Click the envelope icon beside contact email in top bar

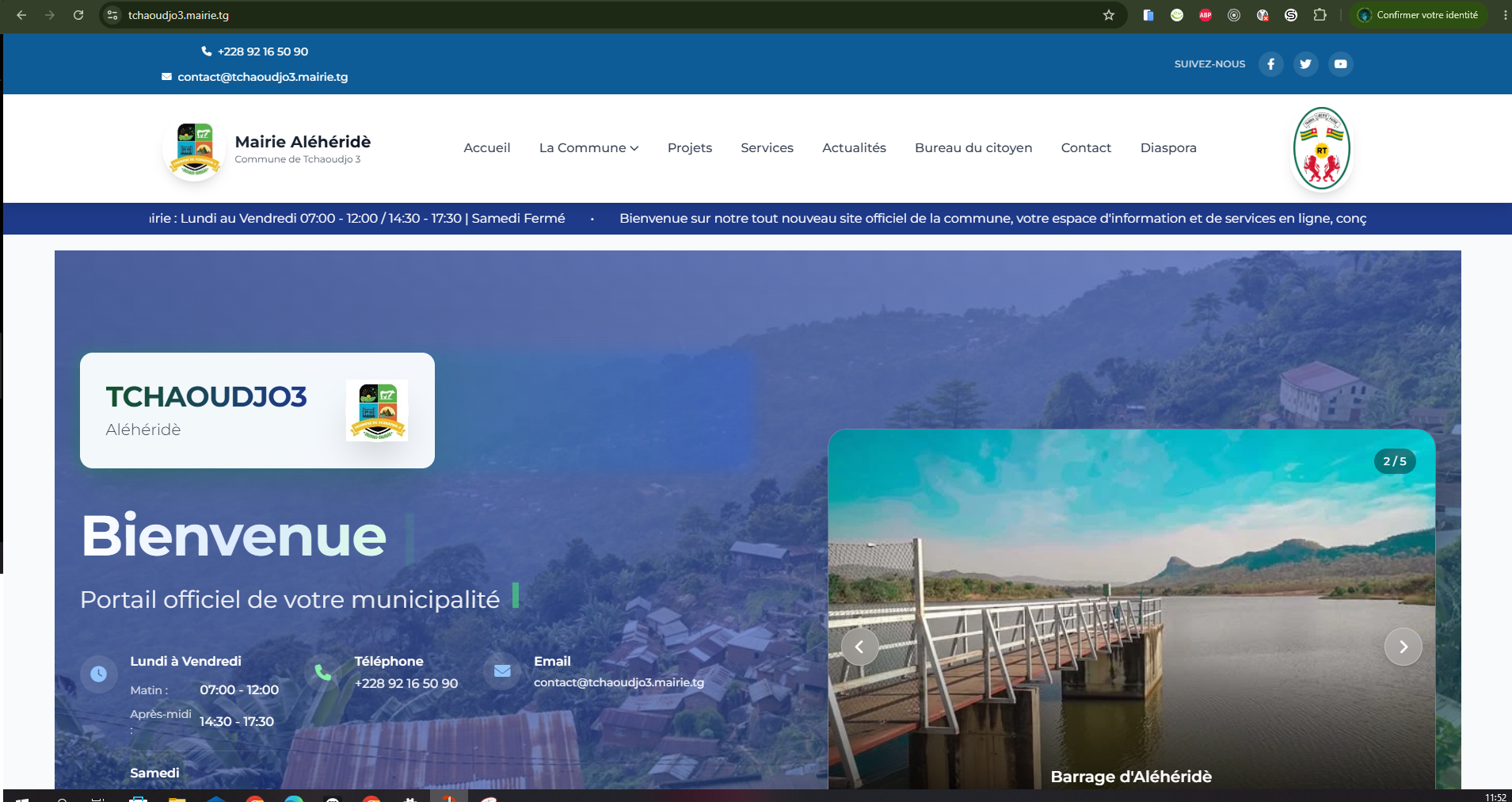[166, 77]
